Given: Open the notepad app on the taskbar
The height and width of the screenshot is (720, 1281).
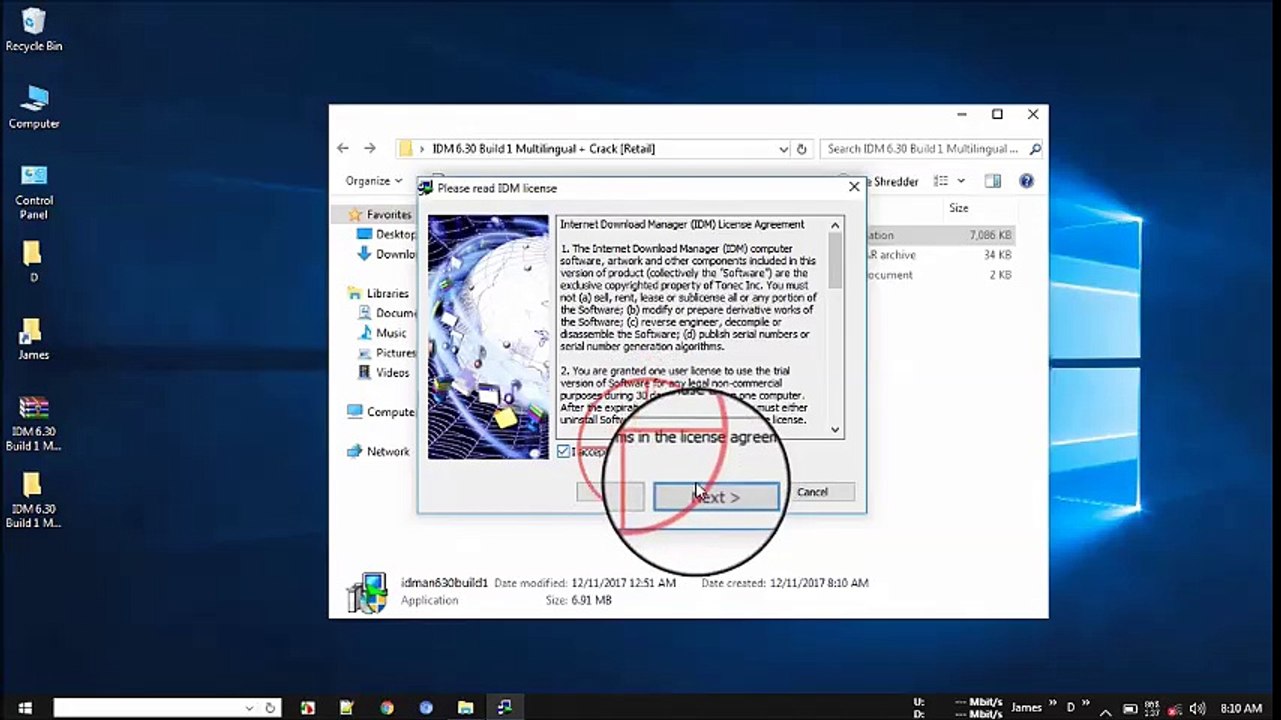Looking at the screenshot, I should coord(346,708).
